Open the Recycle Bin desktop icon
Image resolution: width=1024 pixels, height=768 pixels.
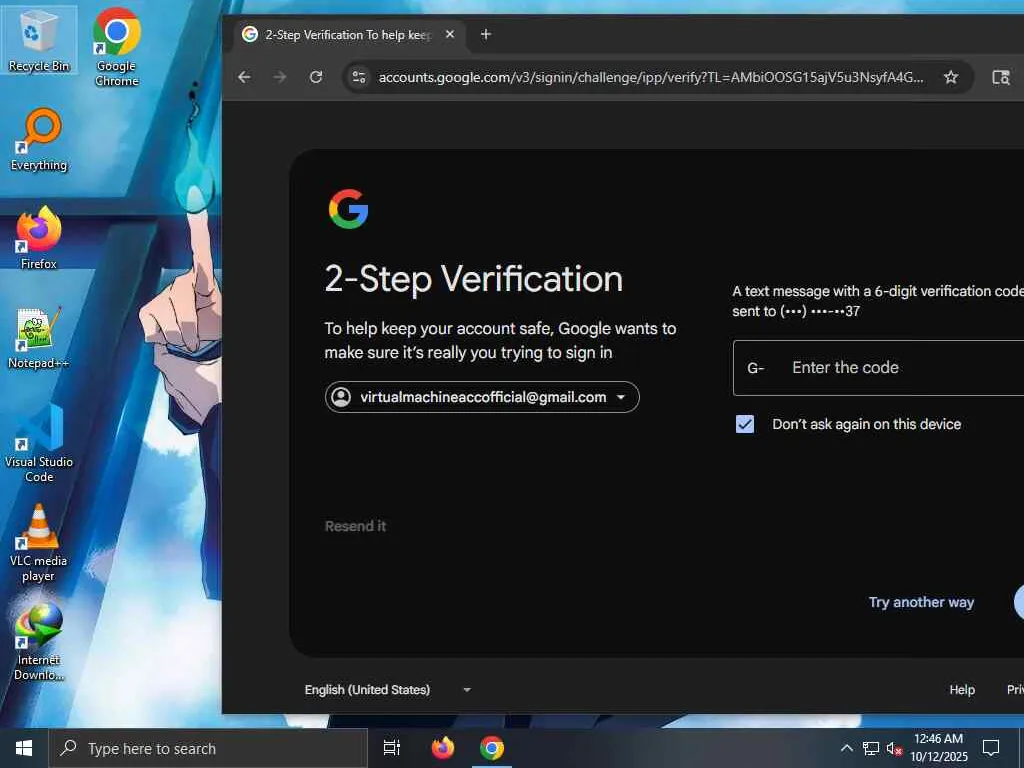click(x=39, y=41)
